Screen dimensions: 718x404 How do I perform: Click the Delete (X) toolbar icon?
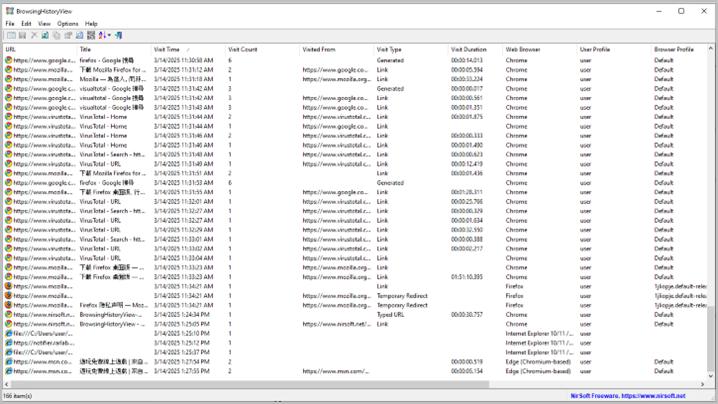click(x=34, y=35)
